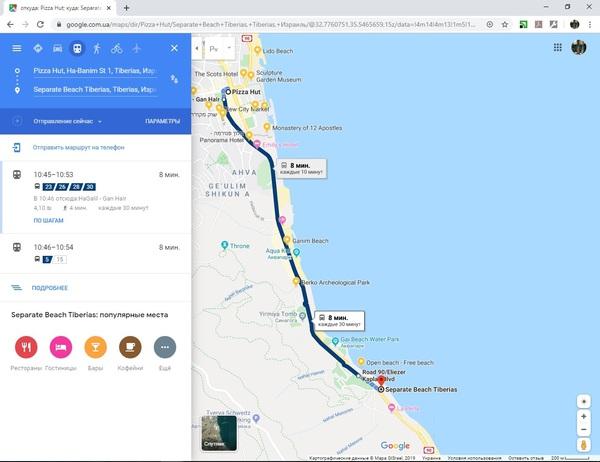Open the Google apps grid
This screenshot has height=462, width=600.
tap(558, 47)
